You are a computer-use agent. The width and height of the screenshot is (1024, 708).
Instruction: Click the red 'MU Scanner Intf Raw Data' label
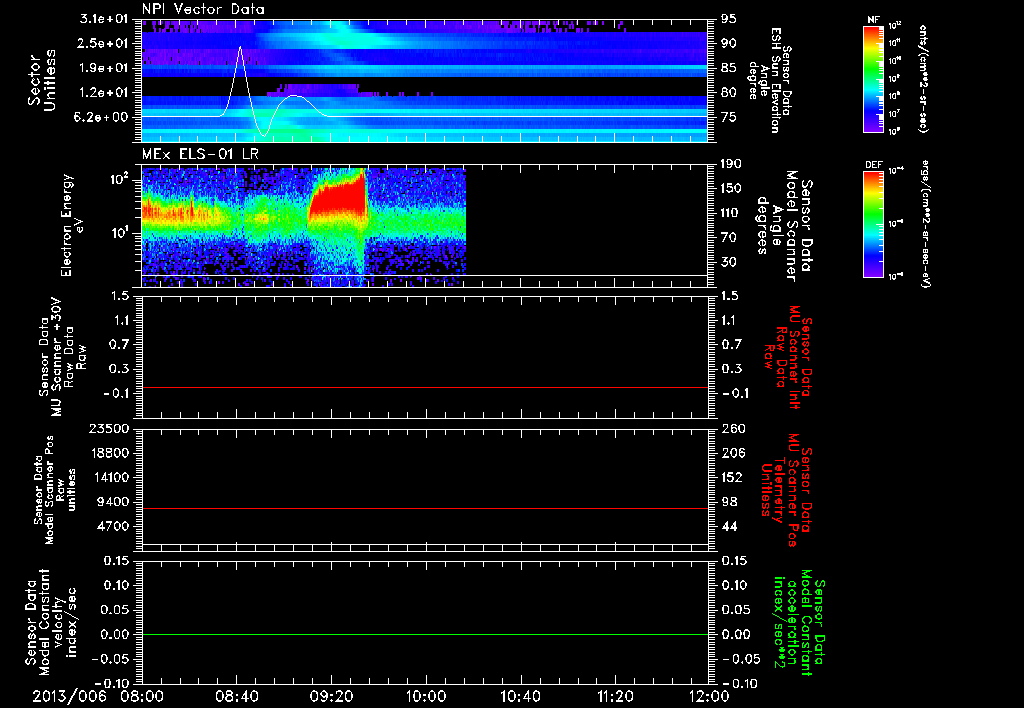point(788,357)
